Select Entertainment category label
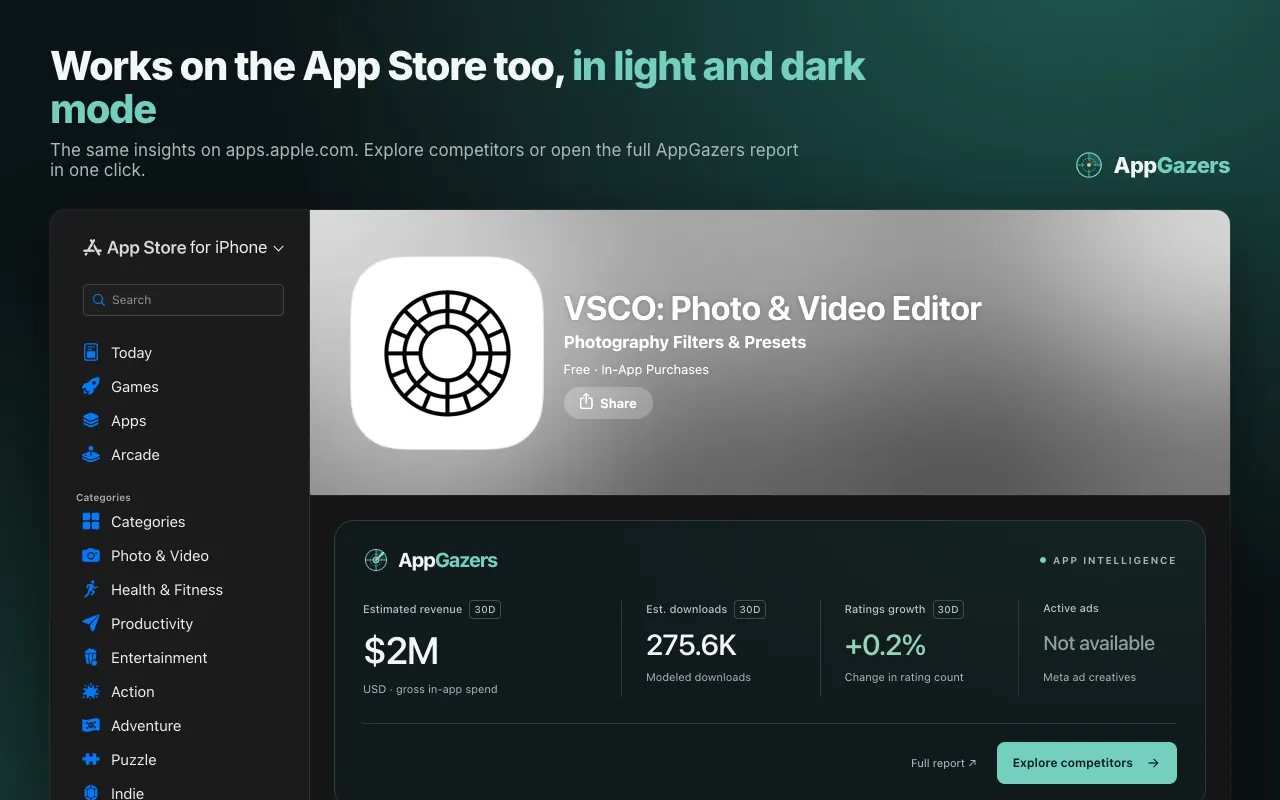1280x800 pixels. click(x=159, y=657)
